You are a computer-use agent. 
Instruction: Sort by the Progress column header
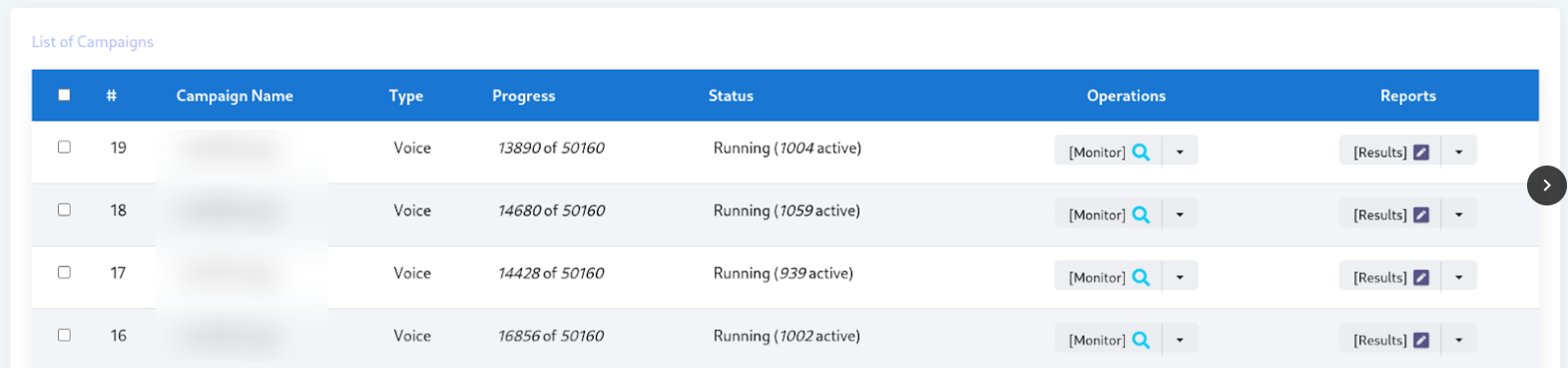point(523,96)
